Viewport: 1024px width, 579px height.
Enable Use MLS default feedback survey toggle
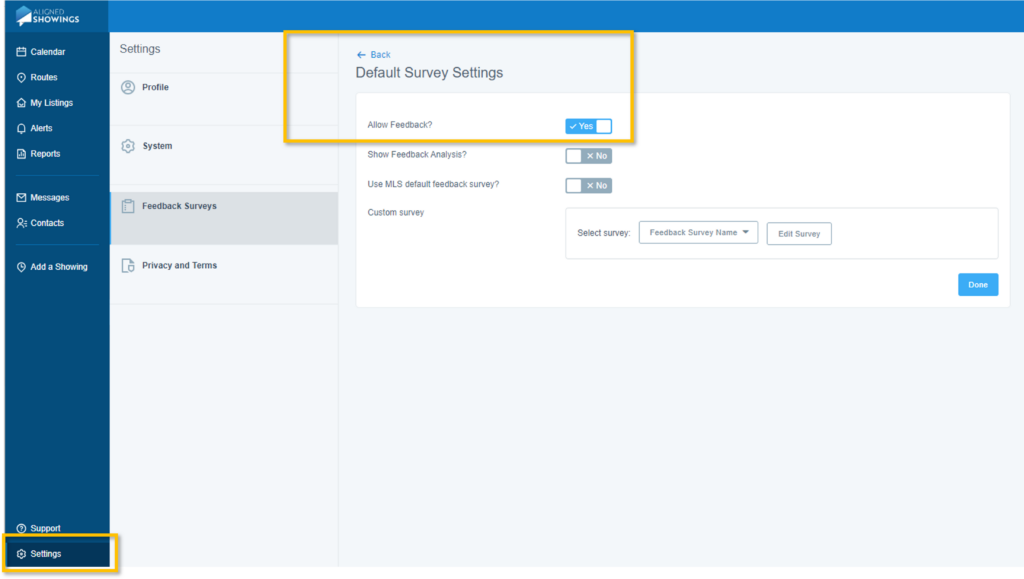click(x=588, y=185)
